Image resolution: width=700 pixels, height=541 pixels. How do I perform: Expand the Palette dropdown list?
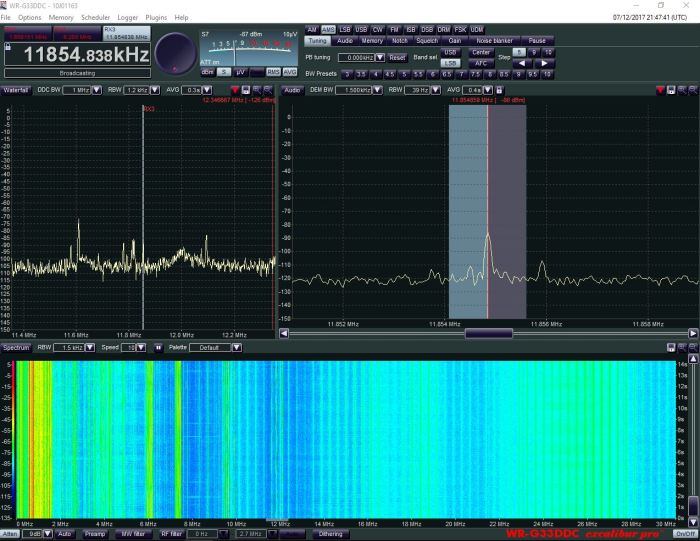click(x=237, y=348)
